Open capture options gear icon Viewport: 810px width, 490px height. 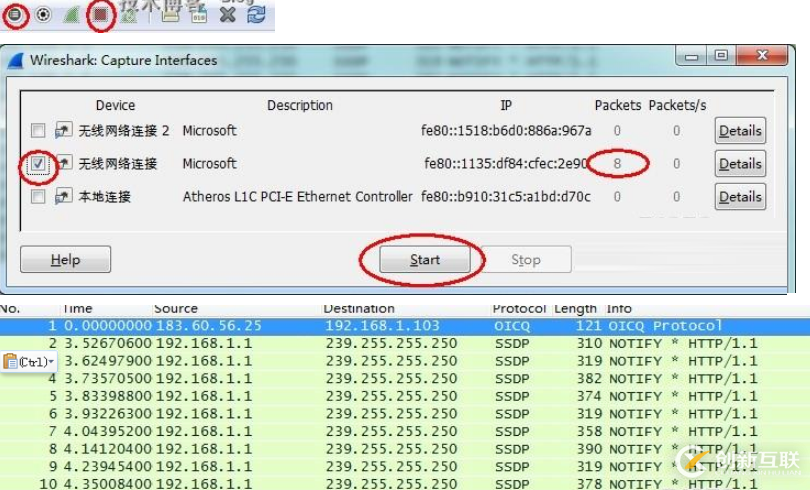[43, 14]
